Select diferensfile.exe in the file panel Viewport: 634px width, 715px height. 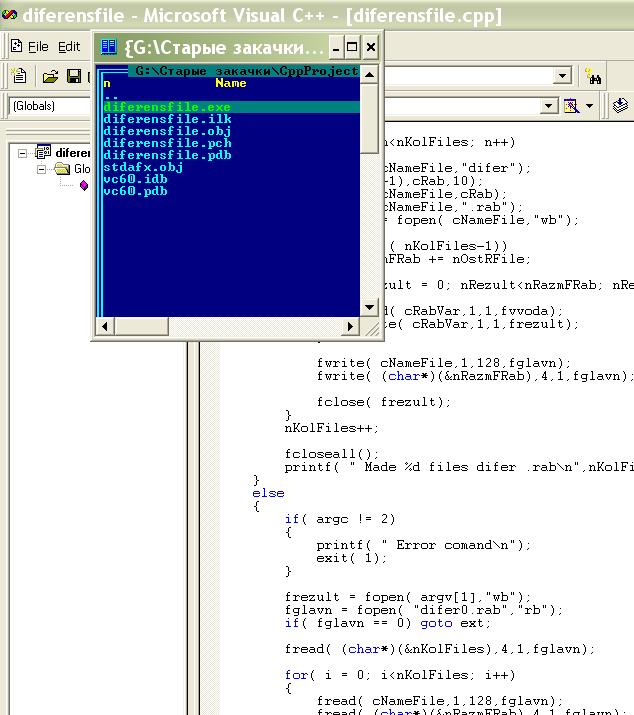[167, 107]
